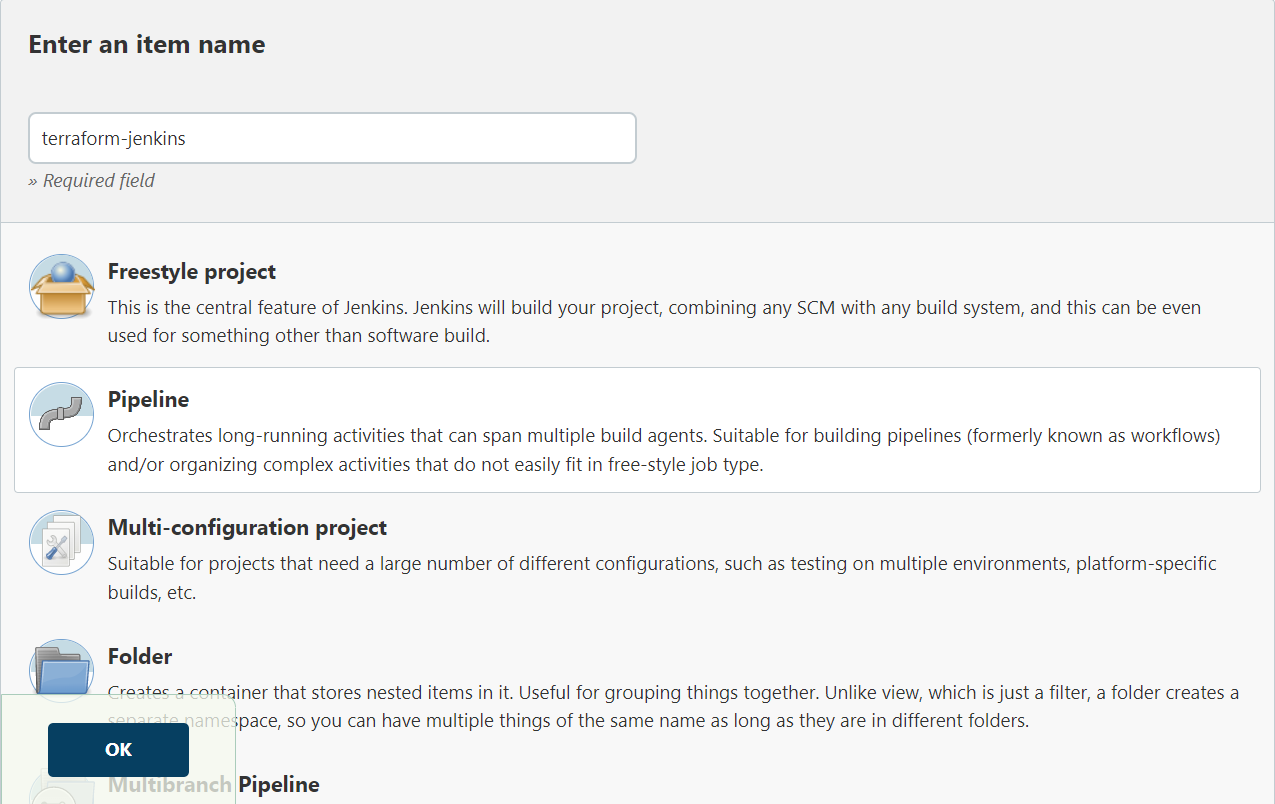Select the Freestyle project heading
The width and height of the screenshot is (1275, 804).
coord(192,272)
